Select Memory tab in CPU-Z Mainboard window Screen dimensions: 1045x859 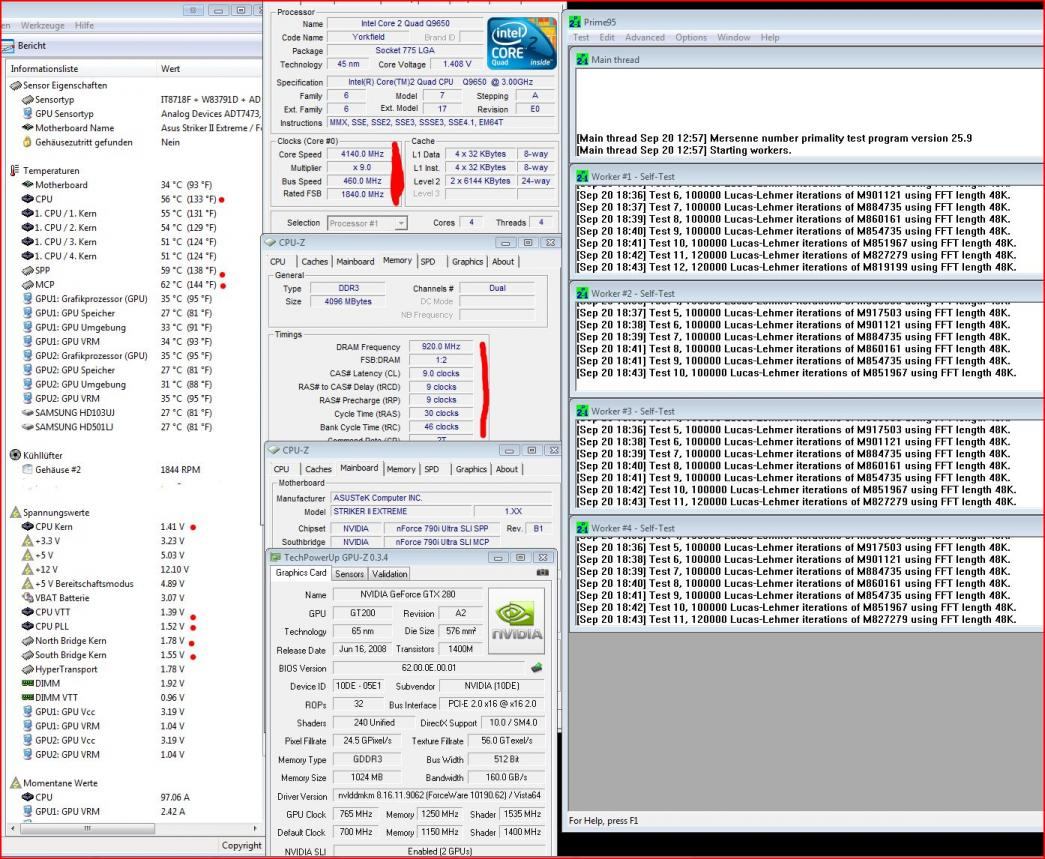tap(401, 469)
